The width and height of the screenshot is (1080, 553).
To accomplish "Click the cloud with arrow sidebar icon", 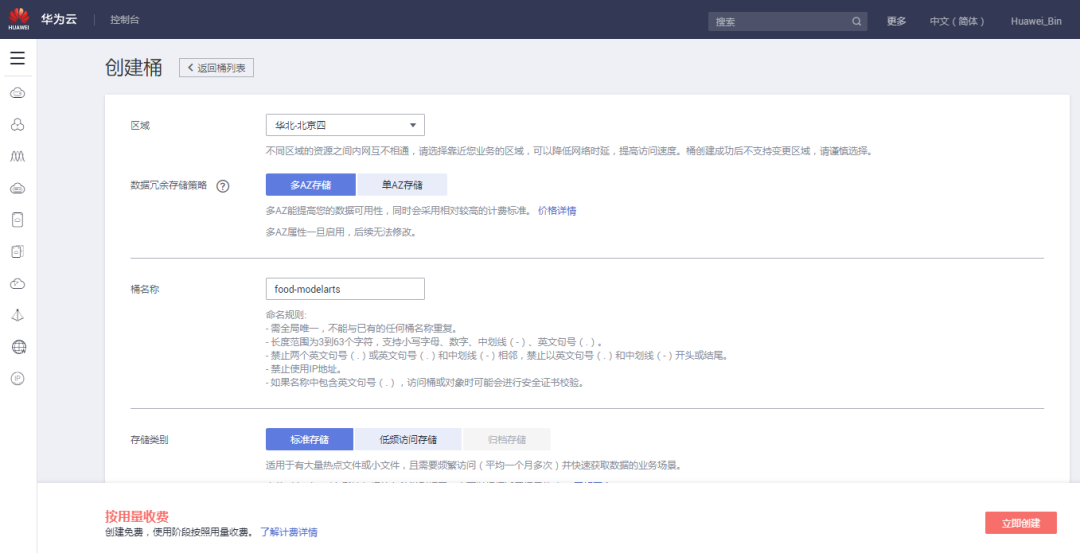I will tap(18, 283).
